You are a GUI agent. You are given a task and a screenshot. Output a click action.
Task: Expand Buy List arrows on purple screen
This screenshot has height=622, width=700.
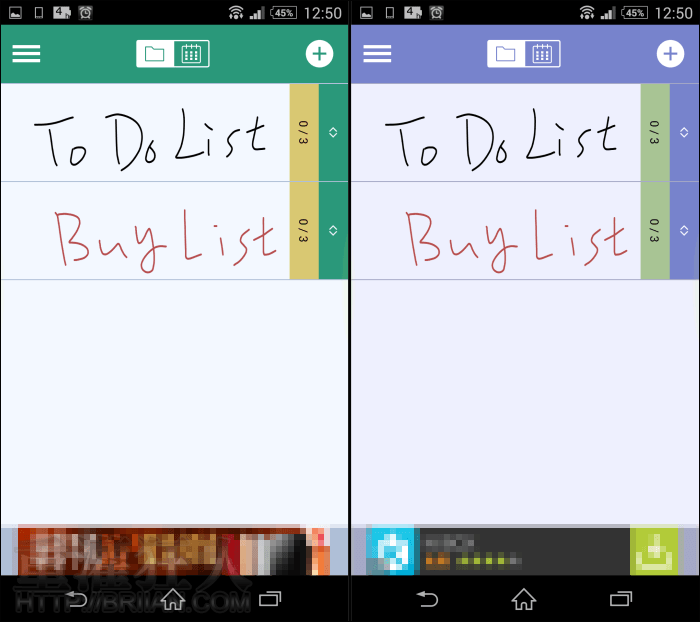click(x=684, y=231)
